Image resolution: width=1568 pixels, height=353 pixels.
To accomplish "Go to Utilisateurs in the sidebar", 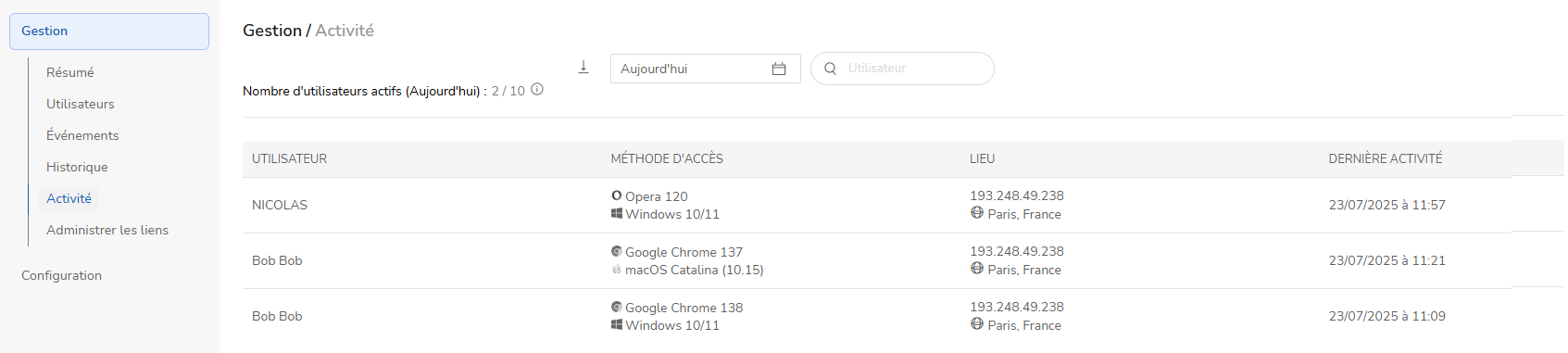I will (81, 104).
